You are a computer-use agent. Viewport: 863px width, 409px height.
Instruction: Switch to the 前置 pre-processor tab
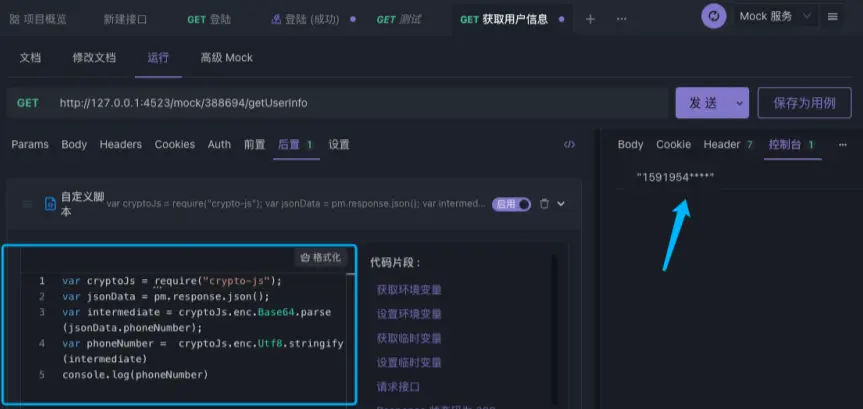pos(255,145)
